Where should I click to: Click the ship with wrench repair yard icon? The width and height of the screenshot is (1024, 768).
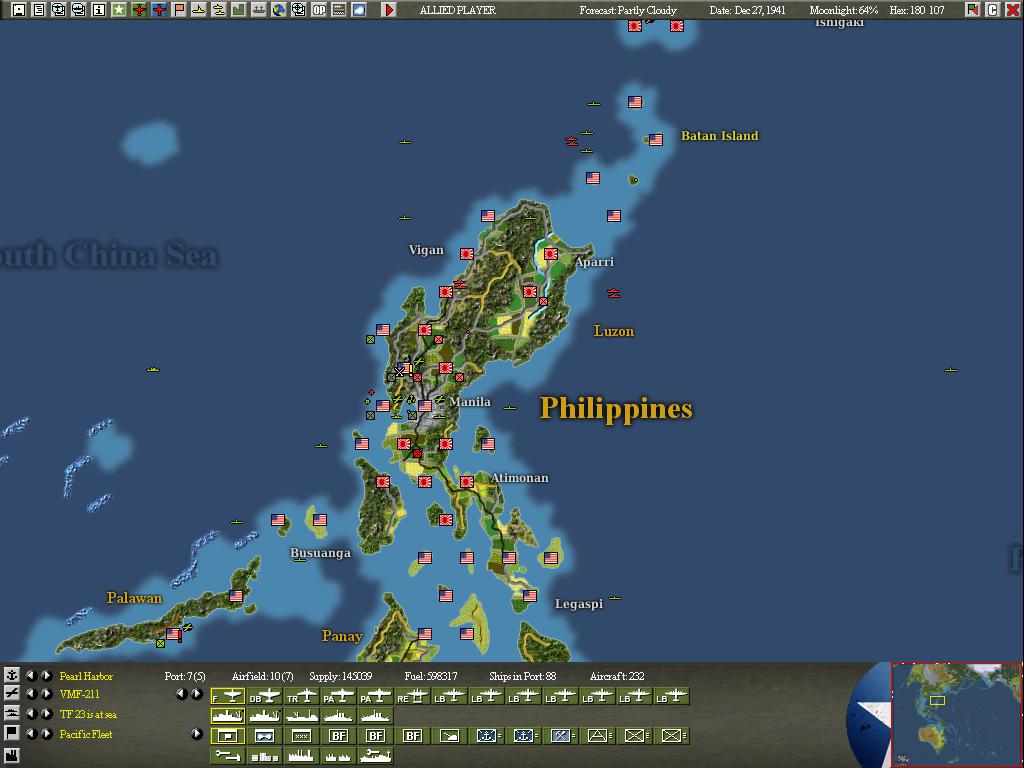click(x=375, y=756)
